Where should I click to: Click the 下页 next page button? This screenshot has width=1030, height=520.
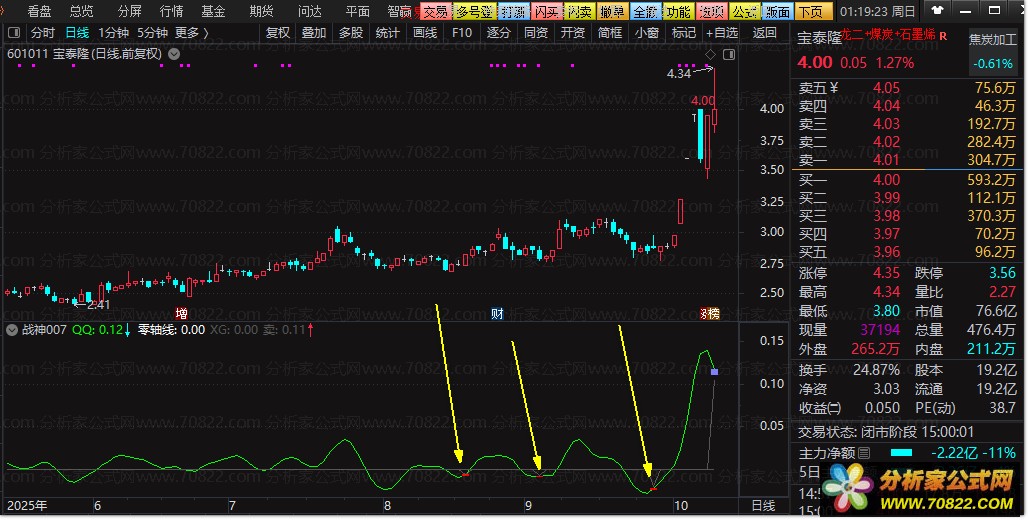pyautogui.click(x=812, y=11)
